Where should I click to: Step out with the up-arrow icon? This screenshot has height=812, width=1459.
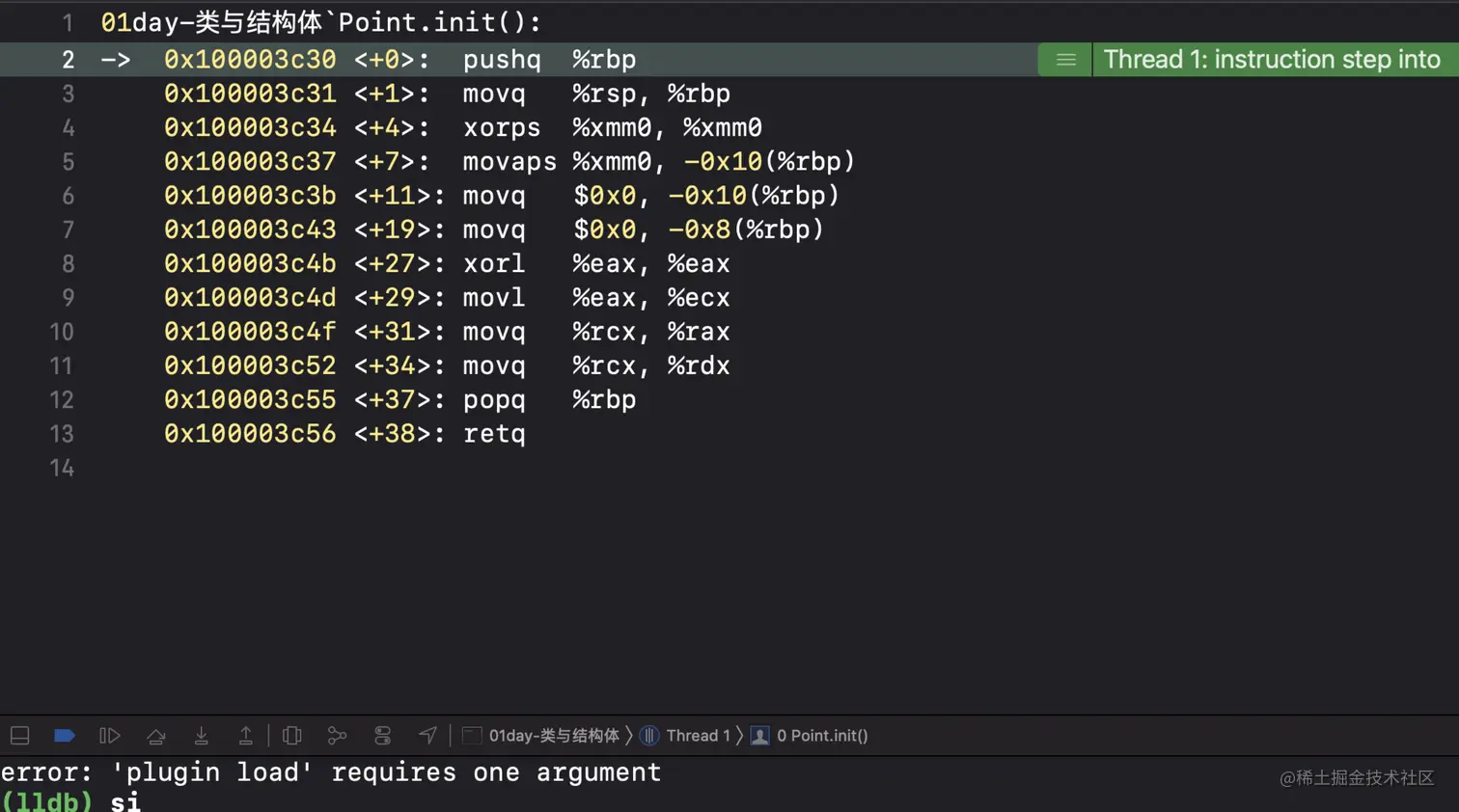tap(246, 736)
